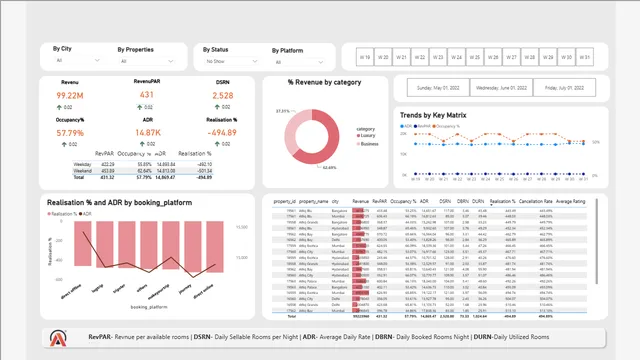Click the makeyourtrip bar in booking chart
Image resolution: width=640 pixels, height=360 pixels.
point(171,245)
